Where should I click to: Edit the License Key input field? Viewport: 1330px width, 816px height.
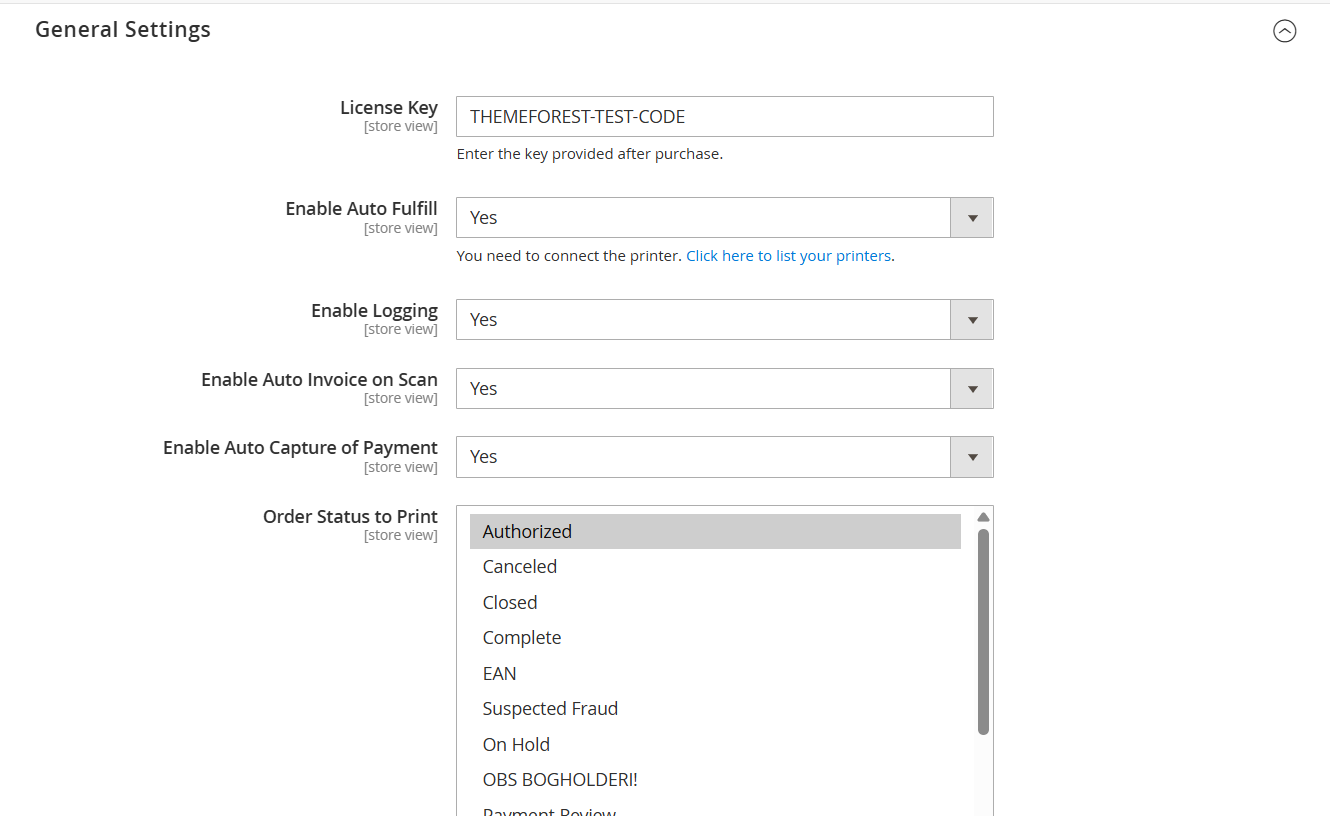(x=724, y=116)
